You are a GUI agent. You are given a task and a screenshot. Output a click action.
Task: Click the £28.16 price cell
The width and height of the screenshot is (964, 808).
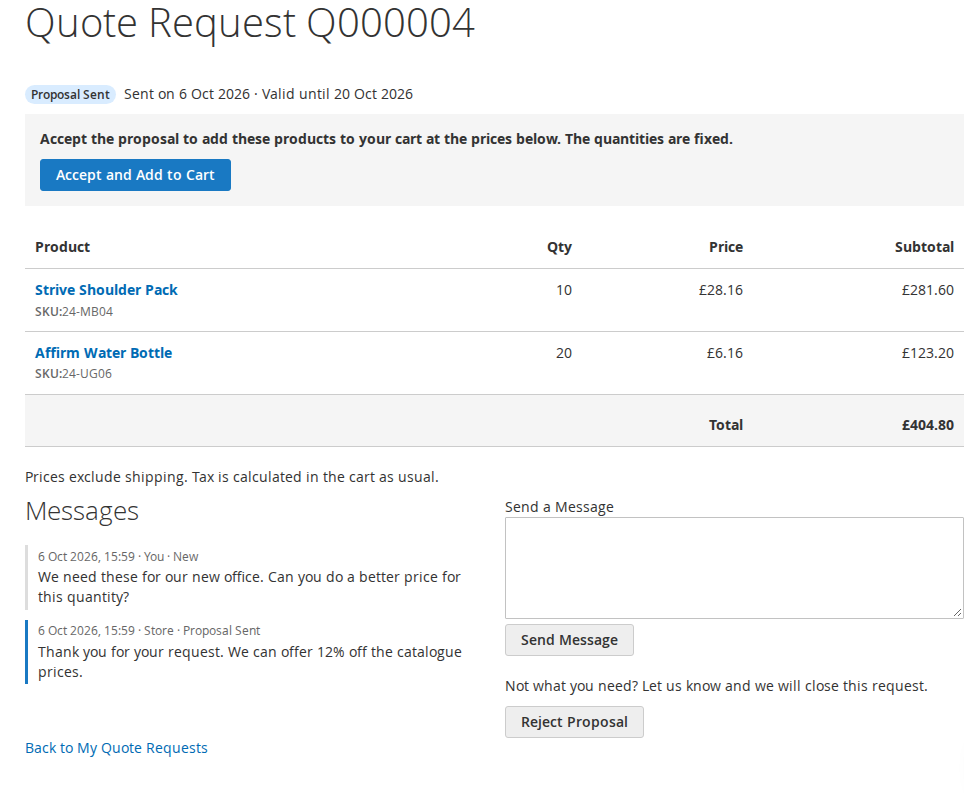[721, 290]
